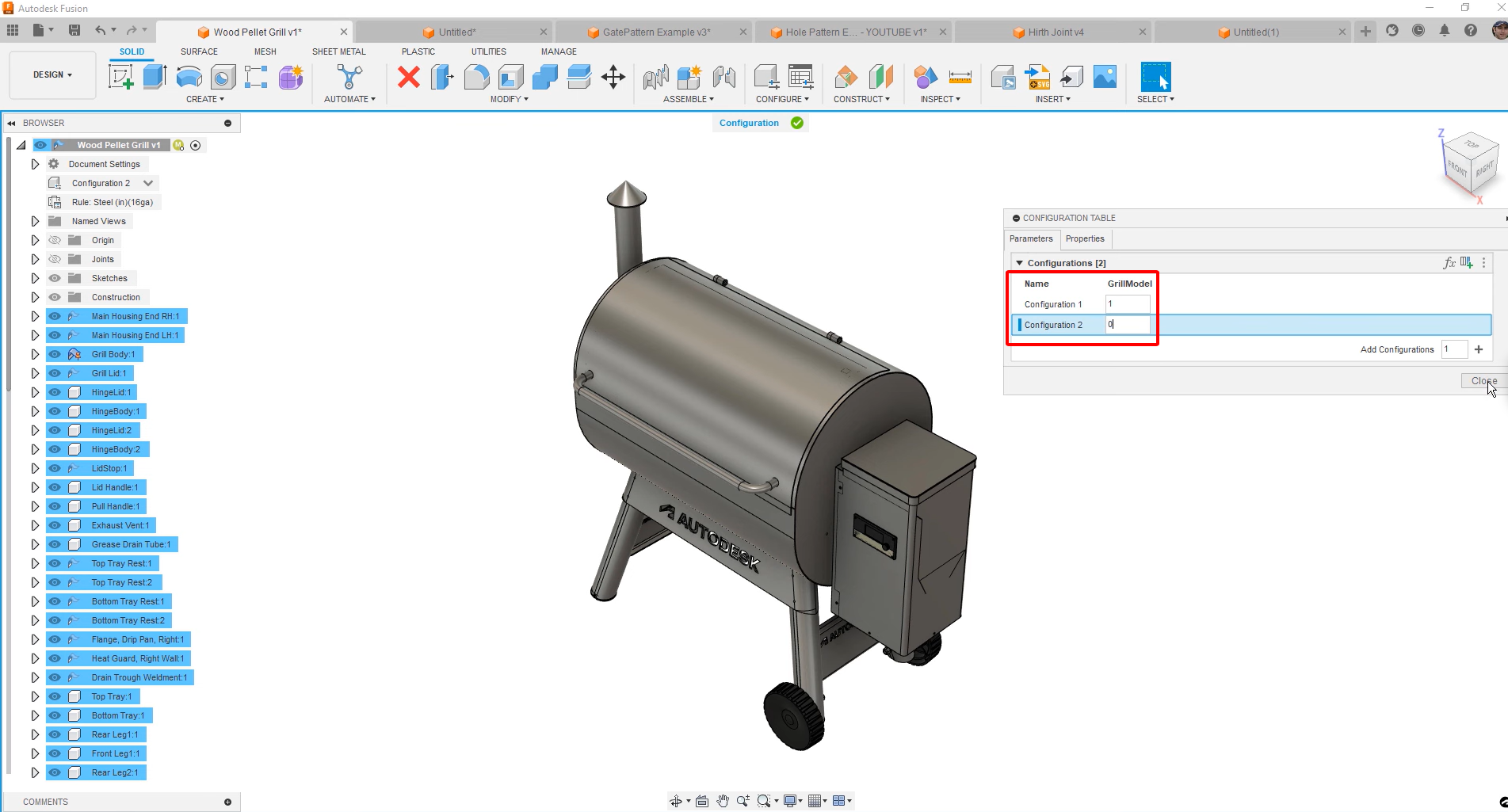Hide the Lid Handle:1 component

coord(55,487)
